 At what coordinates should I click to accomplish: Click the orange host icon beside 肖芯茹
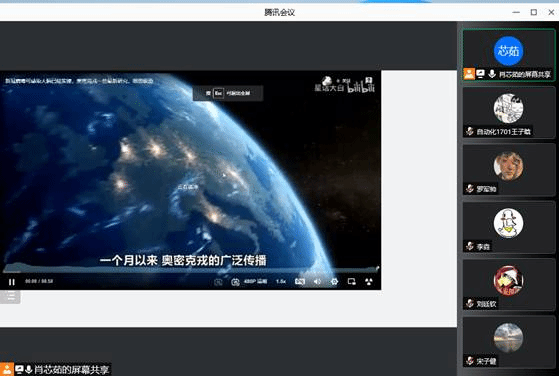pyautogui.click(x=469, y=74)
